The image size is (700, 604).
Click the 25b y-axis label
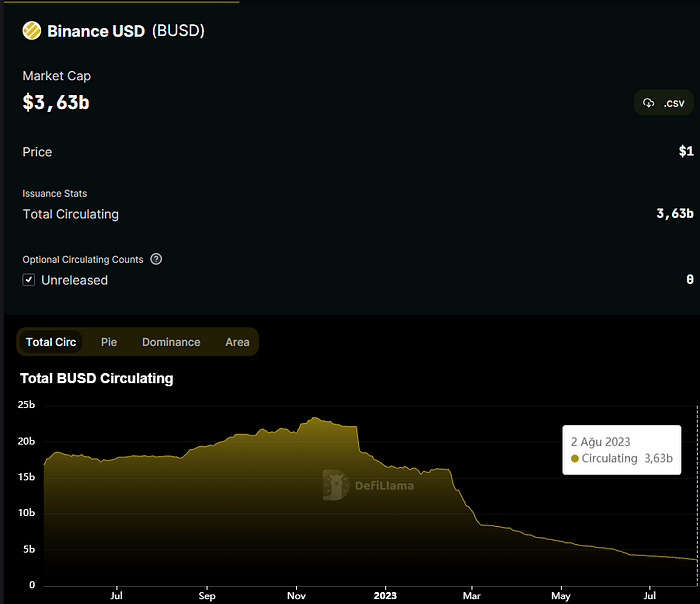click(26, 404)
